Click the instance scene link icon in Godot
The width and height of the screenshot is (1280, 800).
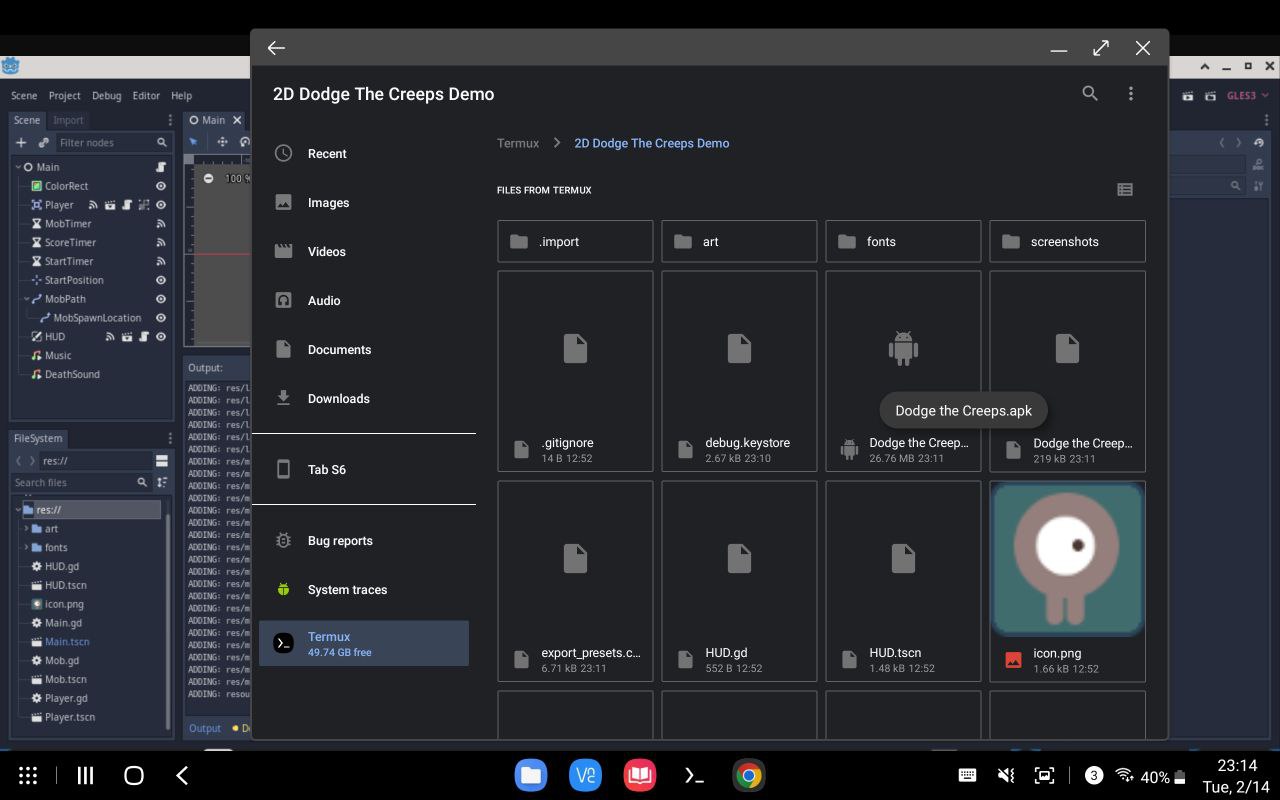[43, 143]
